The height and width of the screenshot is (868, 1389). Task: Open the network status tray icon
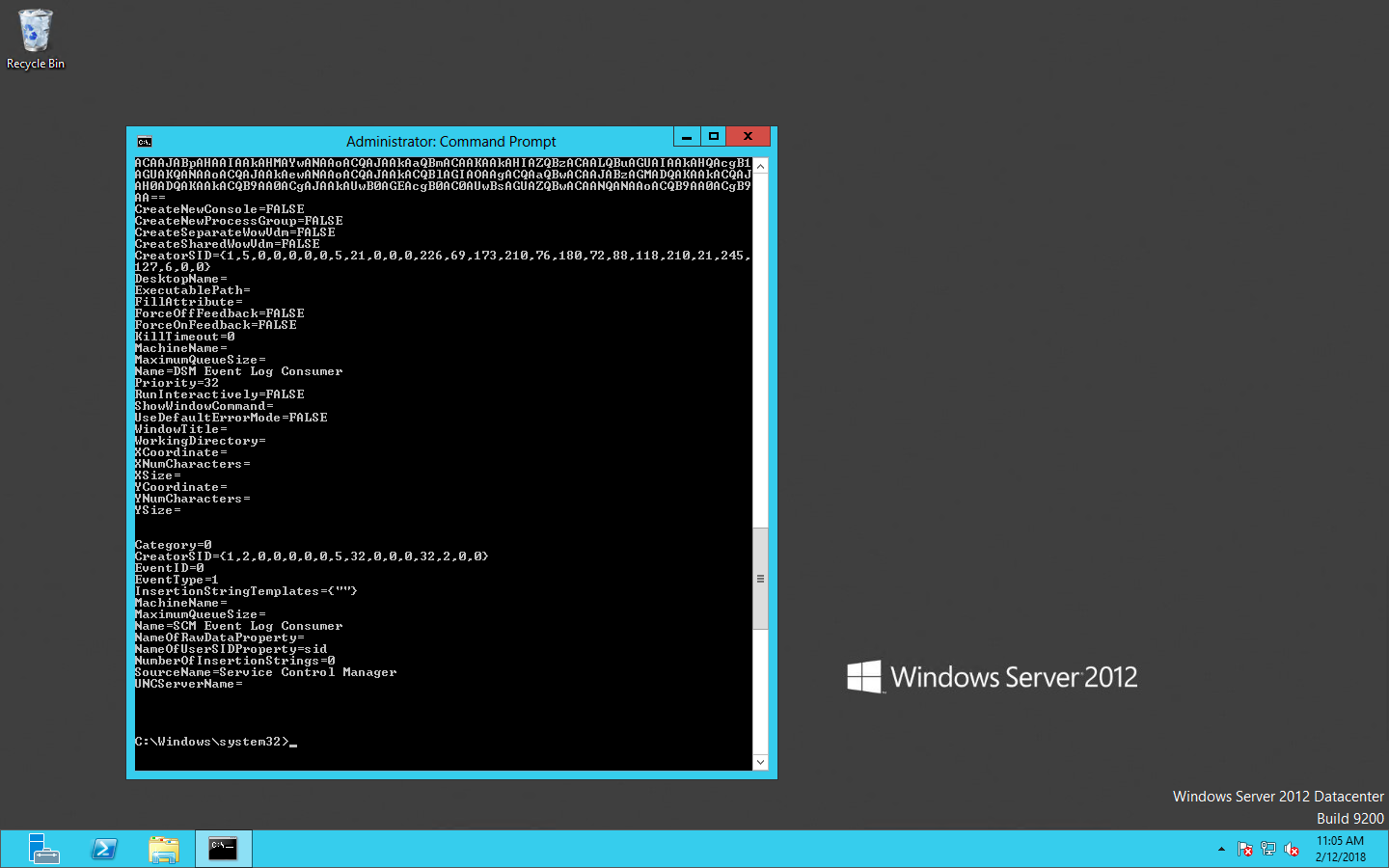coord(1268,850)
